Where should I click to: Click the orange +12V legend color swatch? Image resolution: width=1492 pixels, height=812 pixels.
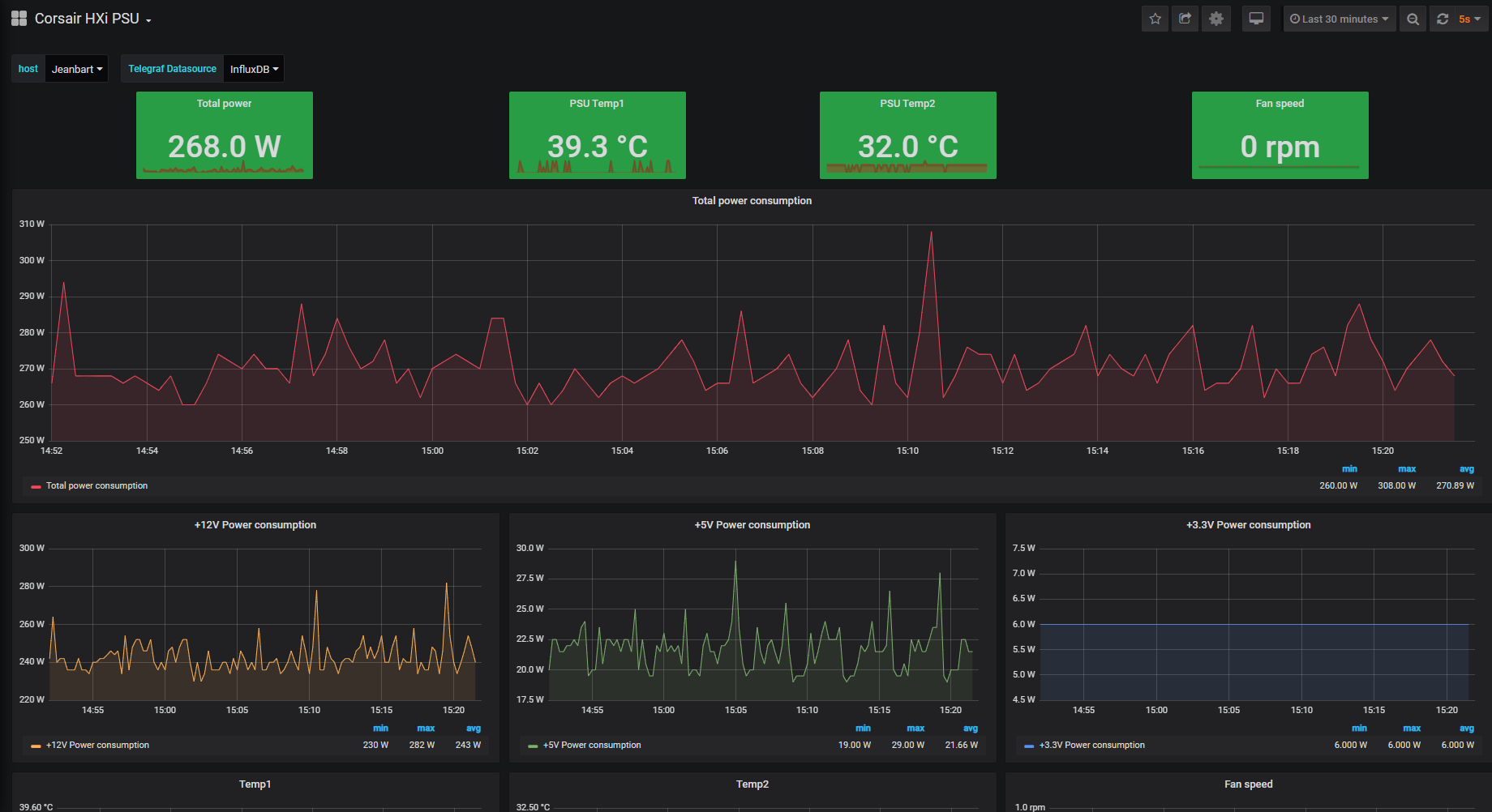coord(36,746)
